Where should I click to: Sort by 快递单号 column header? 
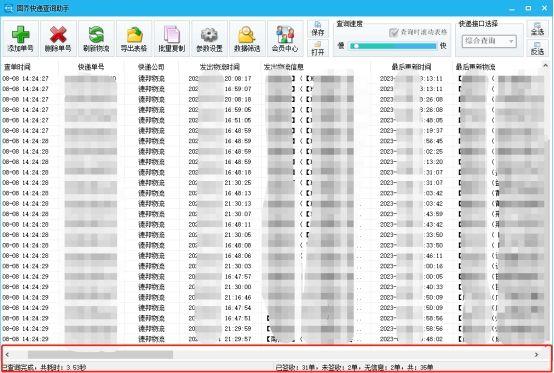coord(91,67)
